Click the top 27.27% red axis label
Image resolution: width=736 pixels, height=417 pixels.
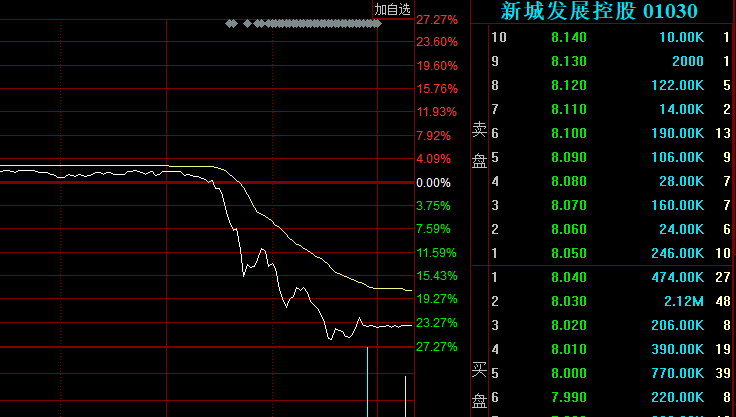coord(437,19)
